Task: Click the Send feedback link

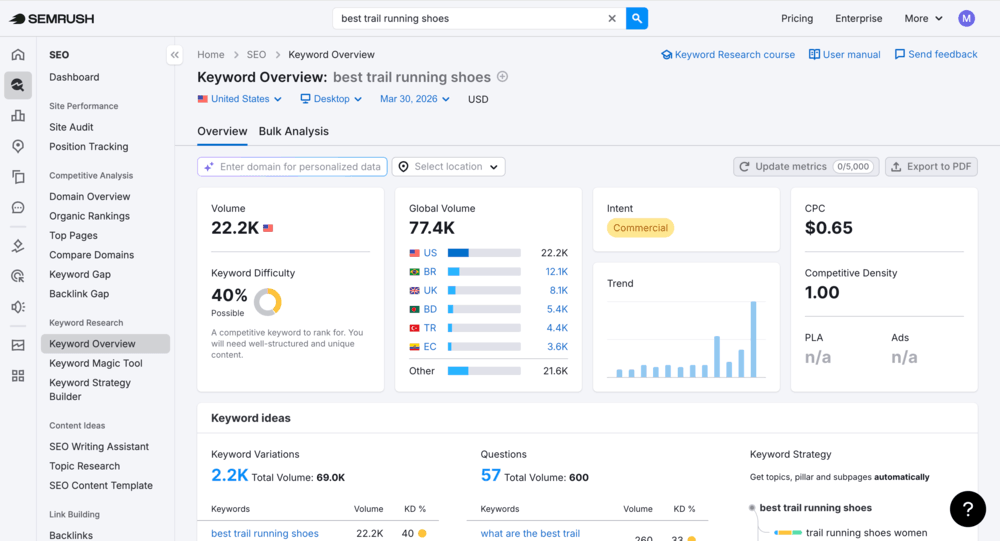Action: 936,54
